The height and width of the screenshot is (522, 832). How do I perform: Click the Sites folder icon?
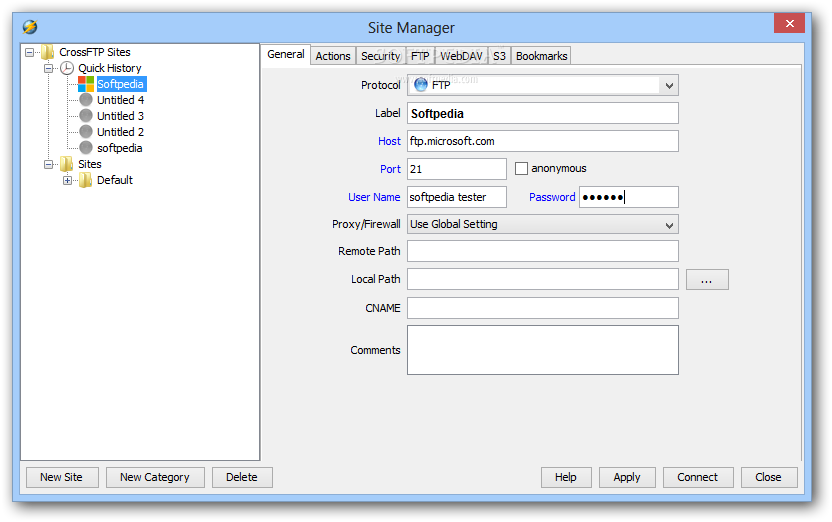point(67,164)
